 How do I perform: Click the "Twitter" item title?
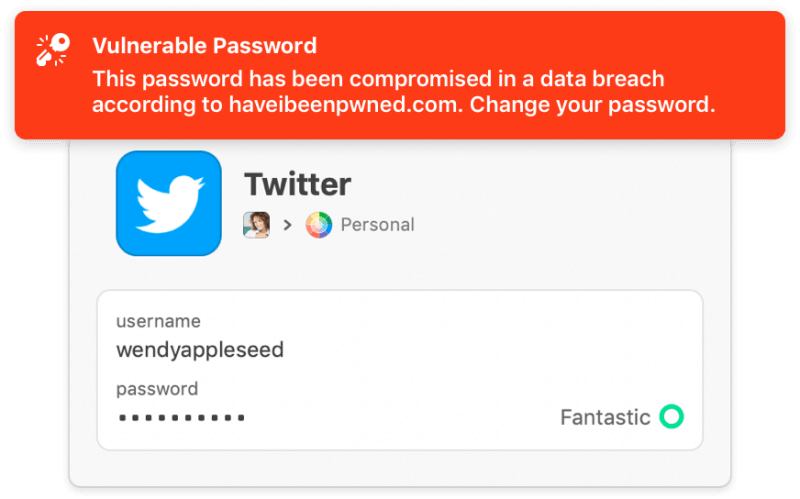(x=297, y=184)
